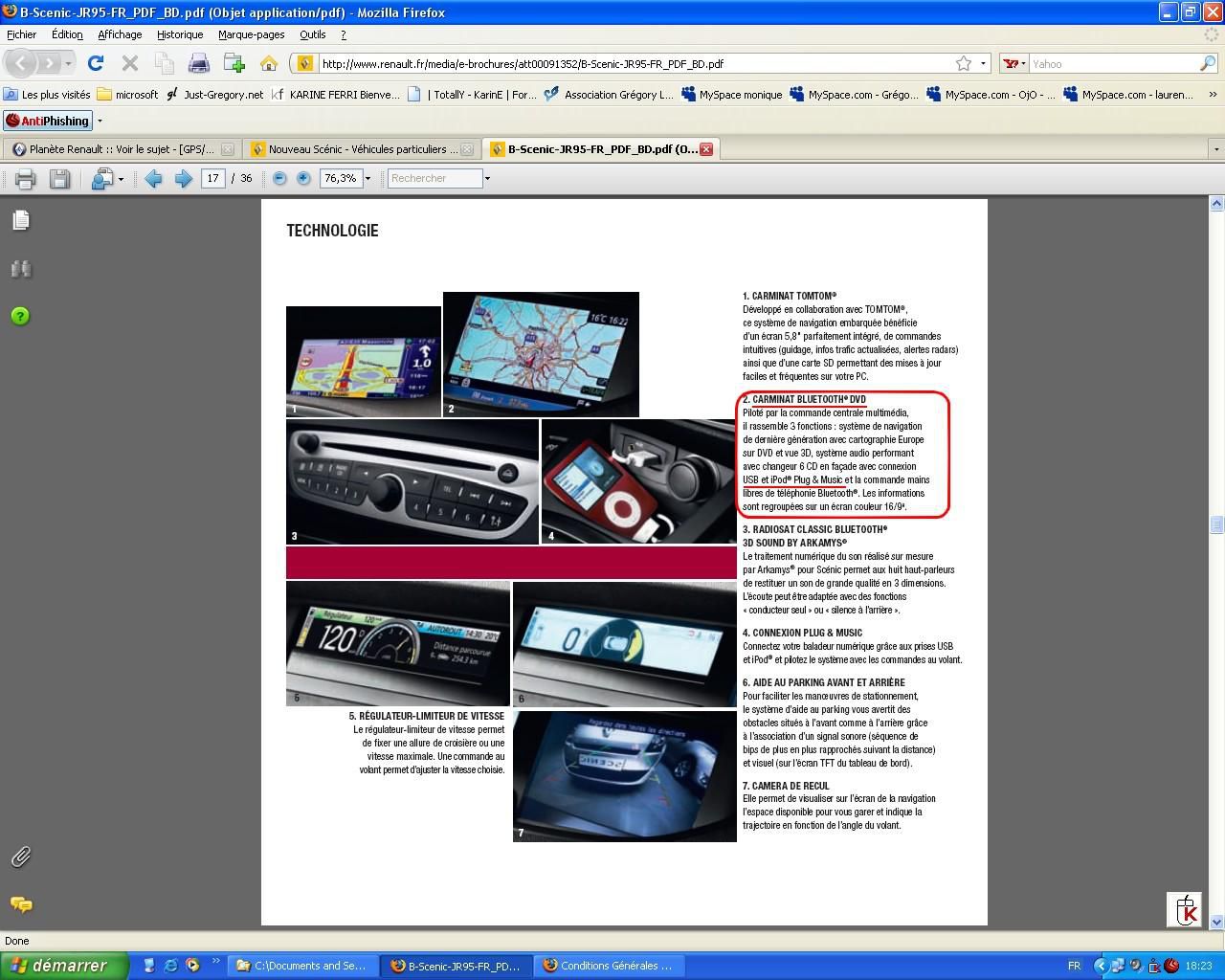Open the PDF zoom level dropdown

point(367,178)
